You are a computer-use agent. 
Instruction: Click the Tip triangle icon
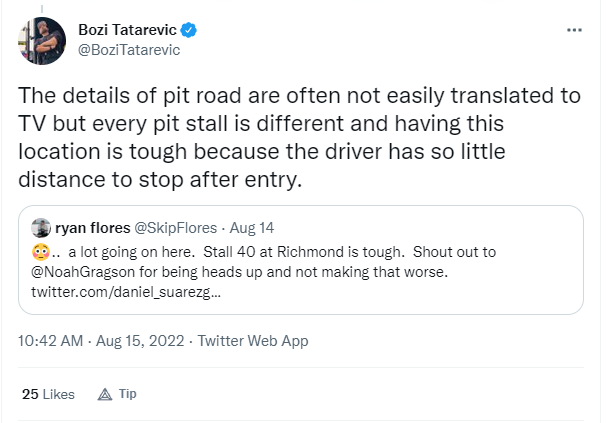click(x=105, y=394)
